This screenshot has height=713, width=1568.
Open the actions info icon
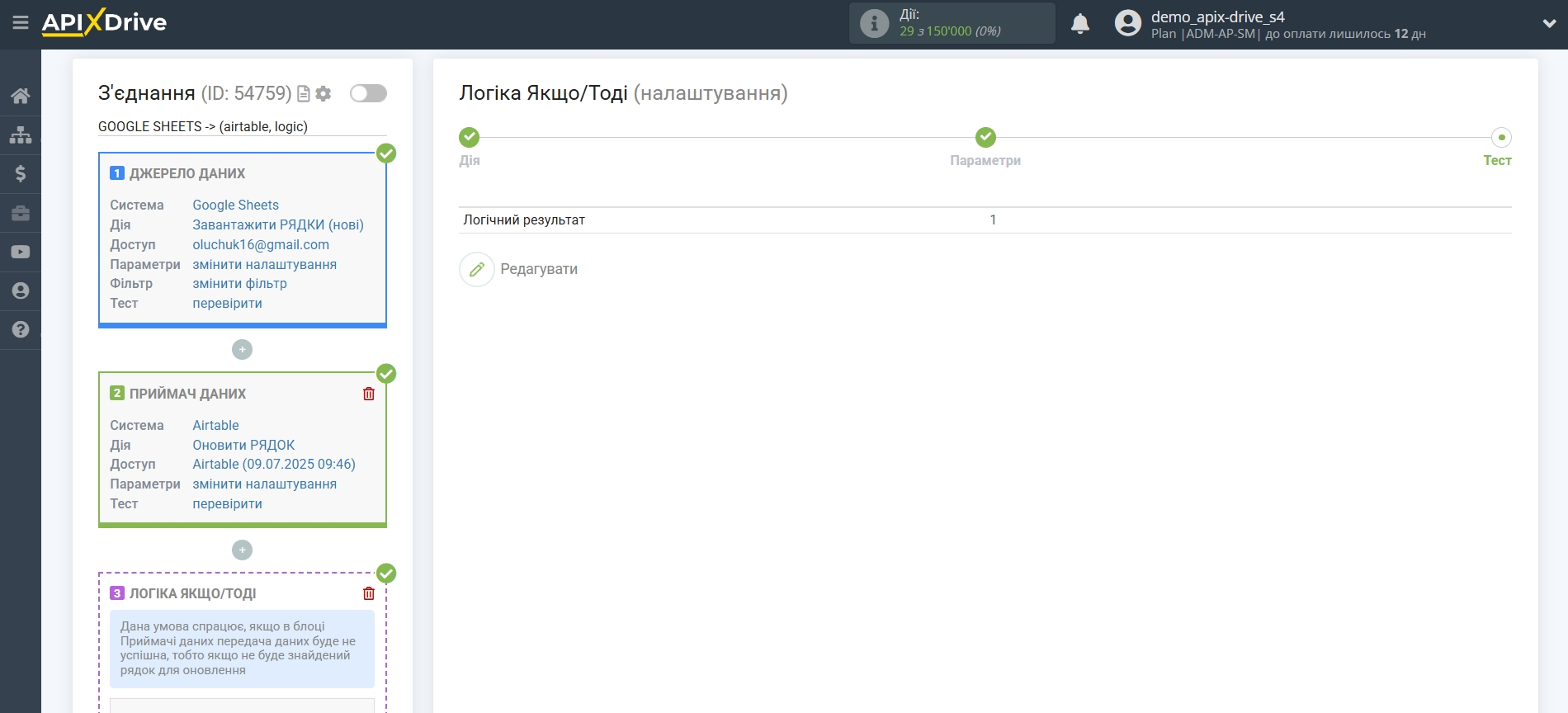click(x=874, y=23)
